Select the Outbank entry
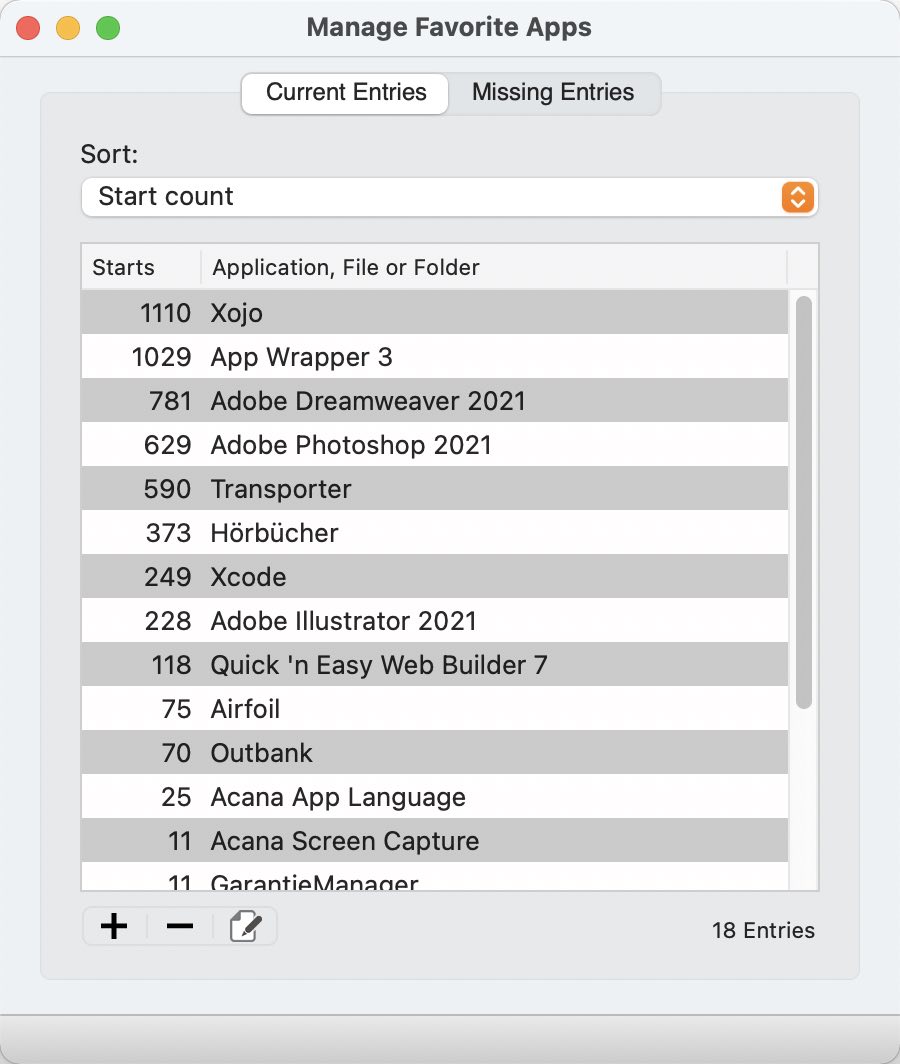This screenshot has height=1064, width=900. tap(434, 753)
